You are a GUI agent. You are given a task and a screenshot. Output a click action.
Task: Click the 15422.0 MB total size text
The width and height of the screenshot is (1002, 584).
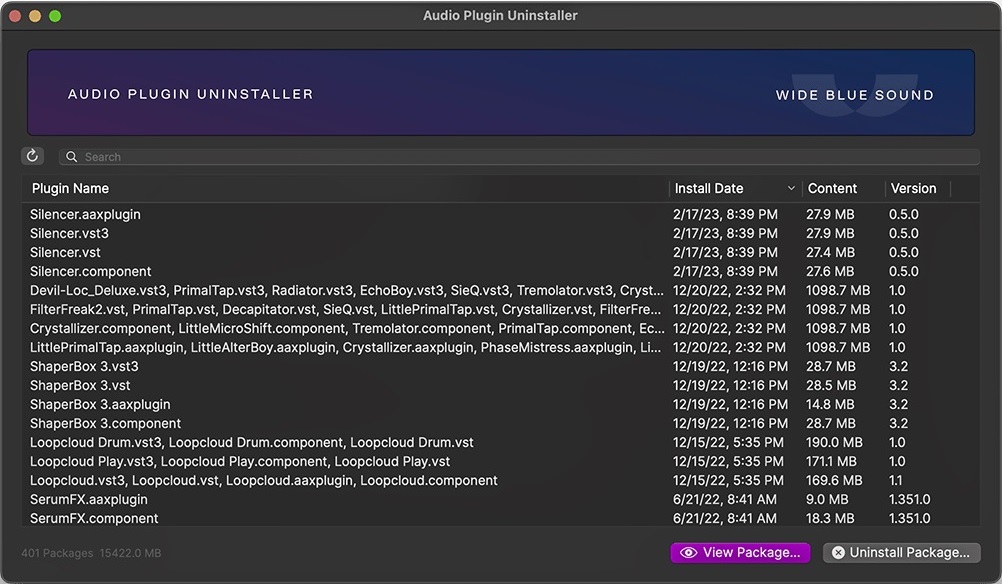(130, 553)
